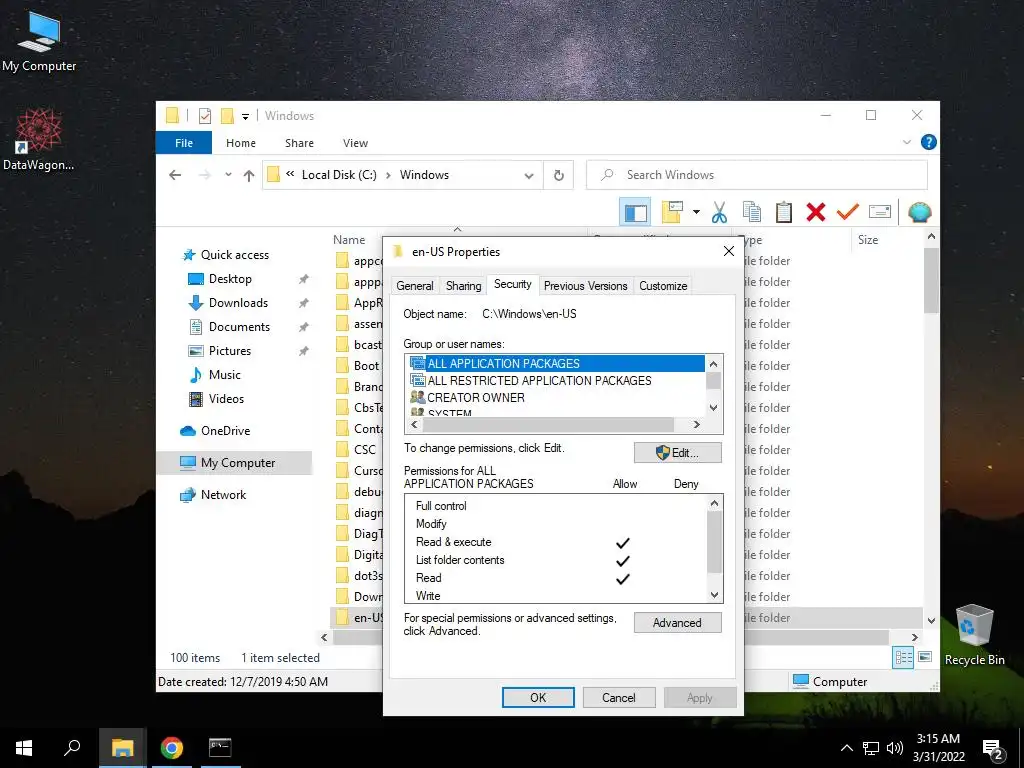Open the folder options dropdown arrow
This screenshot has width=1024, height=768.
[x=696, y=212]
